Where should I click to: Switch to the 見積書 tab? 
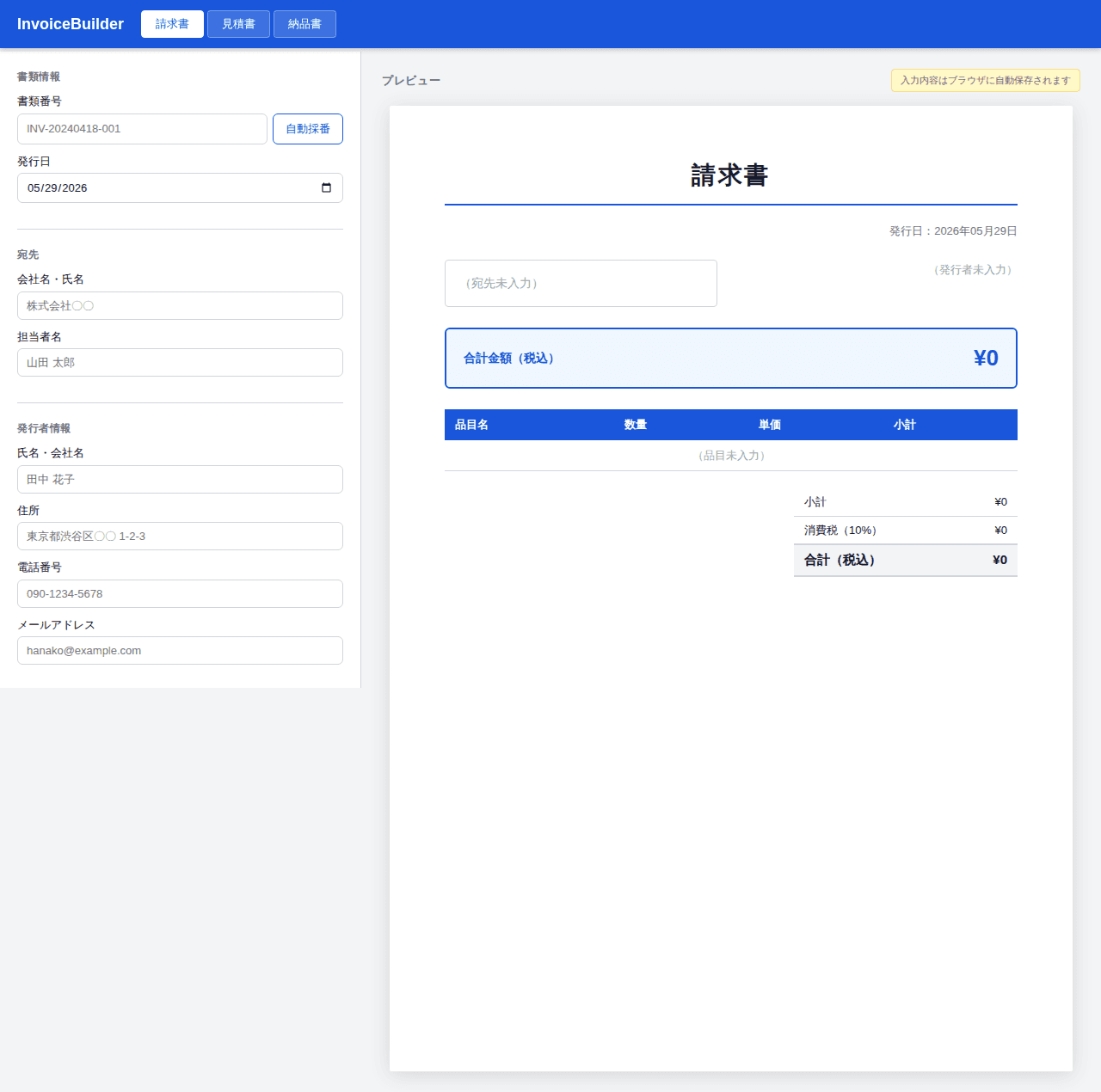tap(238, 24)
